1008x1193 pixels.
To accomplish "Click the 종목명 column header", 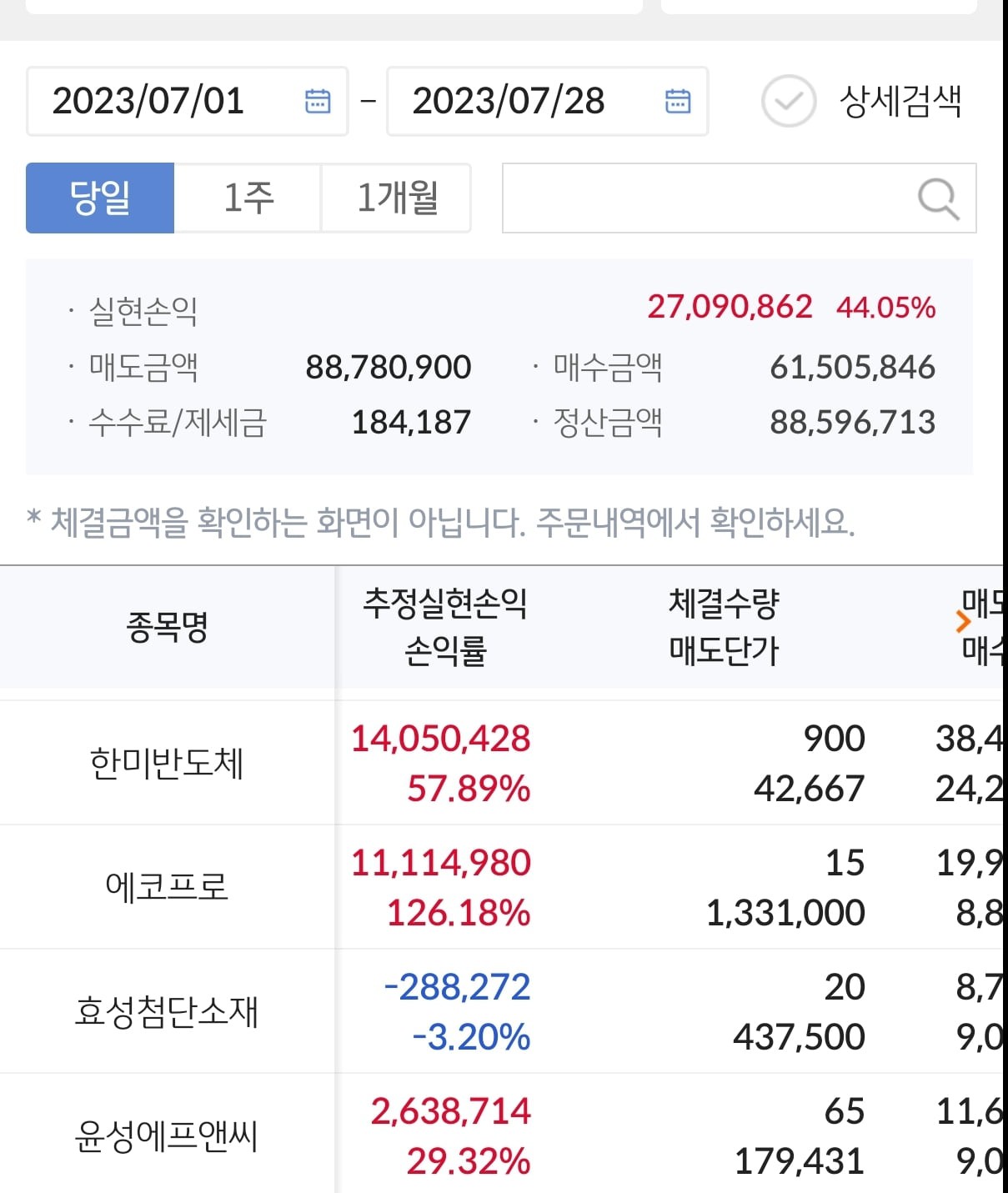I will tap(167, 627).
